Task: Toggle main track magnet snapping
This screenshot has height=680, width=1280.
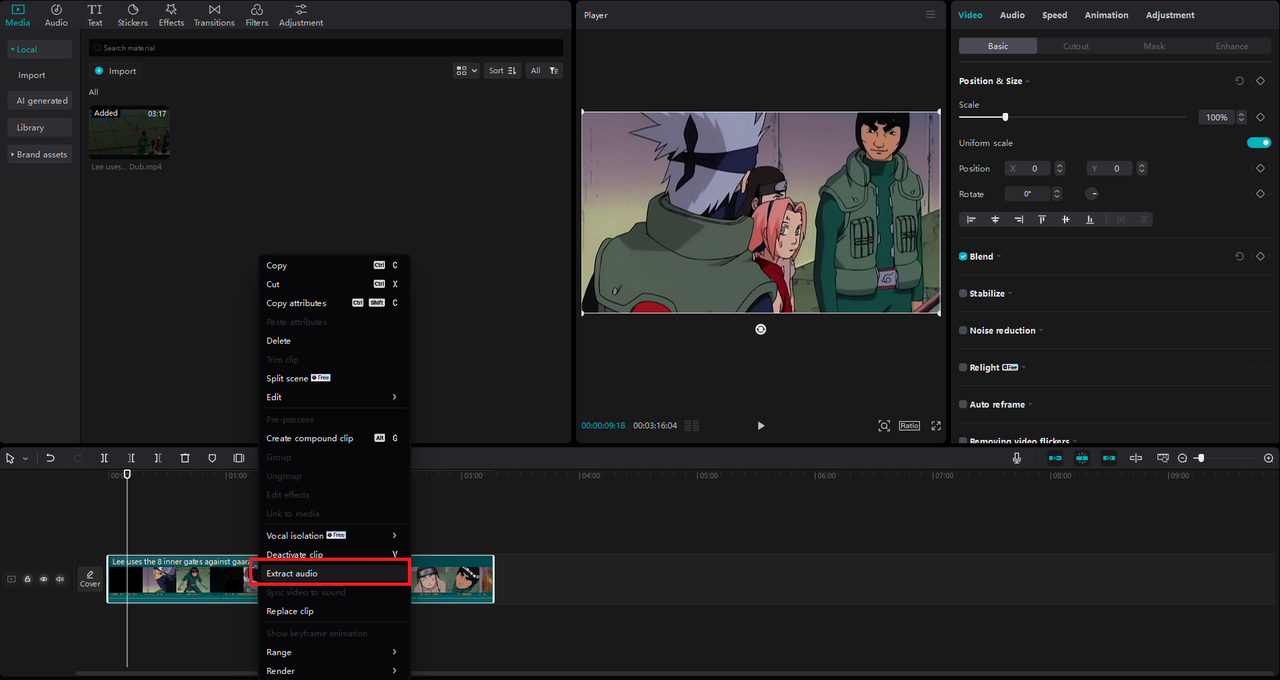Action: pyautogui.click(x=1055, y=458)
